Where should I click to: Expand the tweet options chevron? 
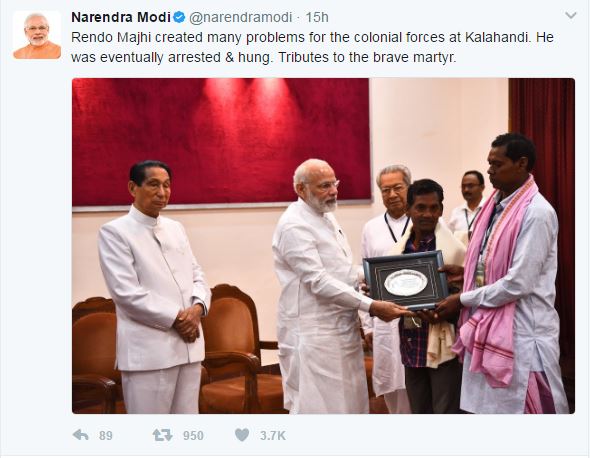(571, 15)
